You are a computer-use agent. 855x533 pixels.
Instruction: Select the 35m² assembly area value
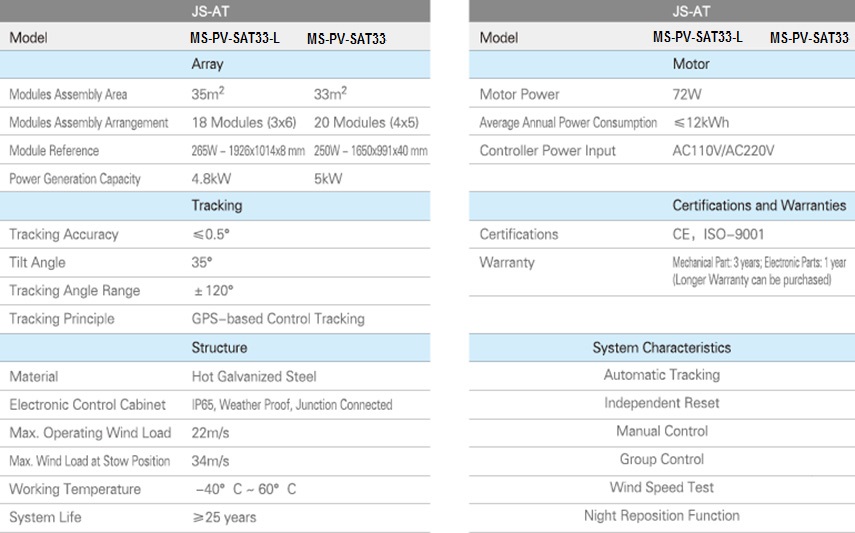coord(210,94)
